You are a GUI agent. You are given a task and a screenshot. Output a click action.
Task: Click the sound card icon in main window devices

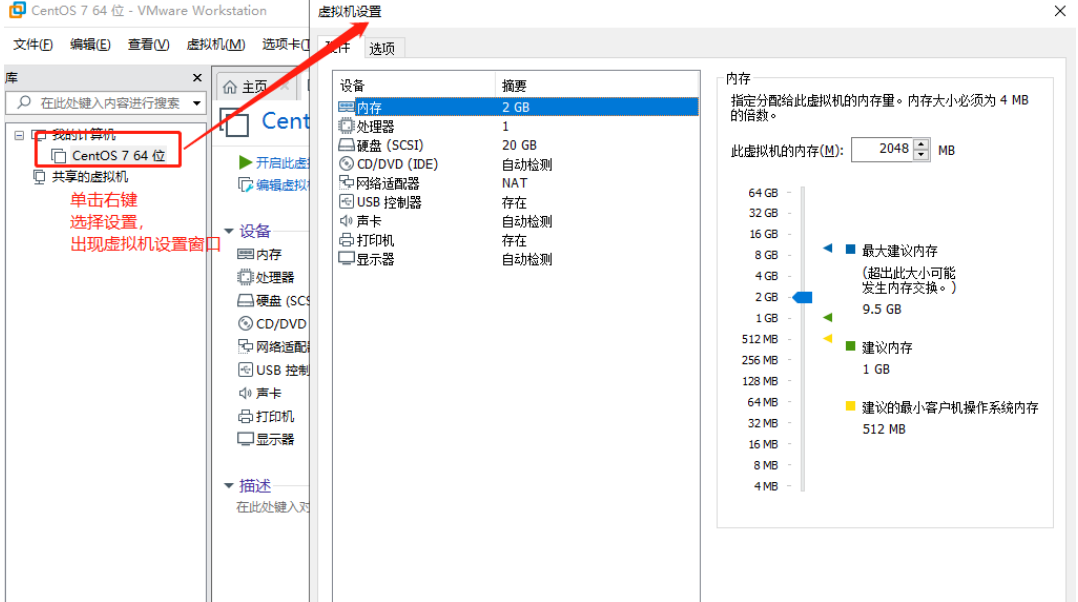[x=245, y=393]
